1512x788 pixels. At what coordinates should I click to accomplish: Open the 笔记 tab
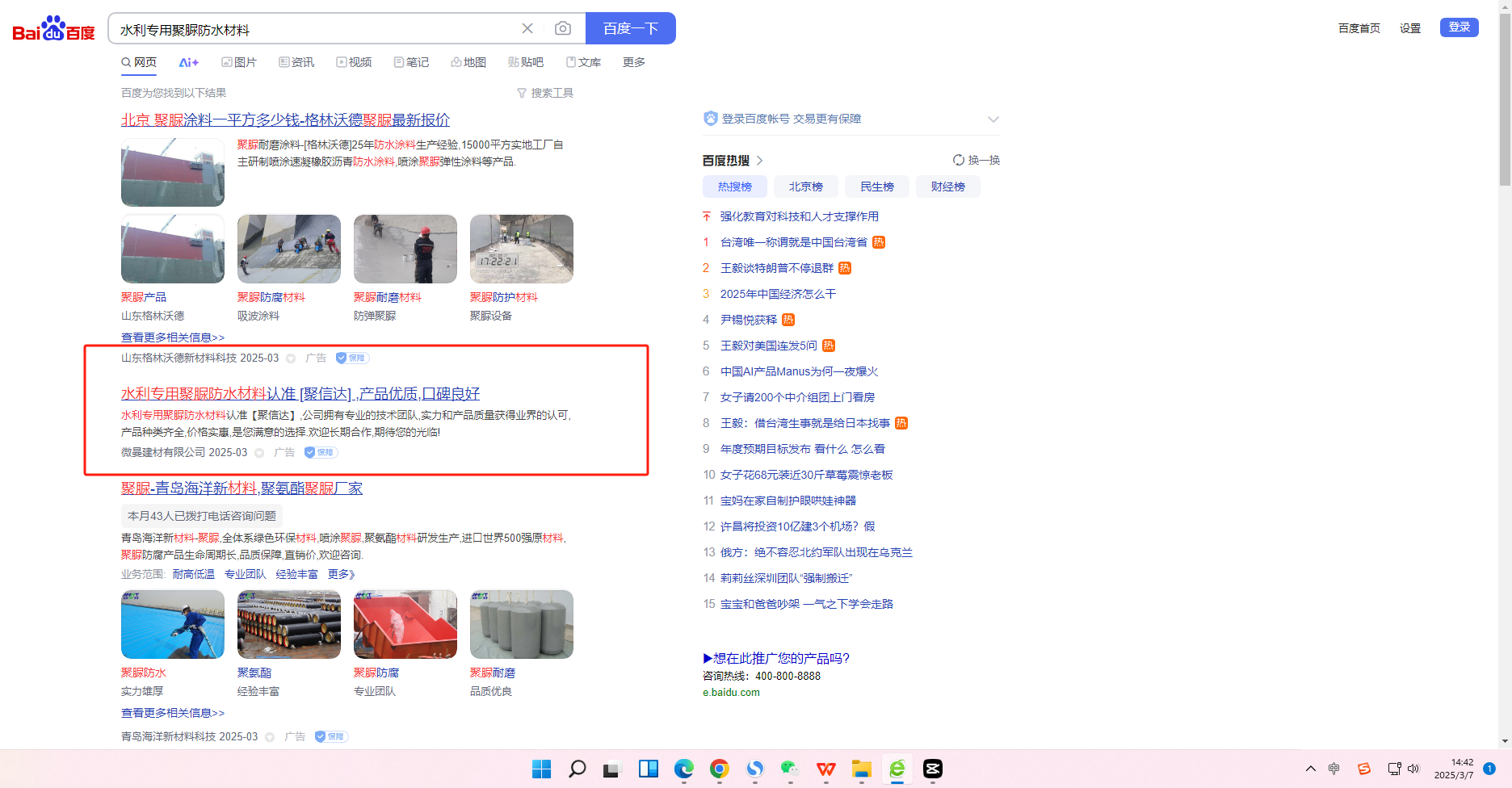coord(411,62)
